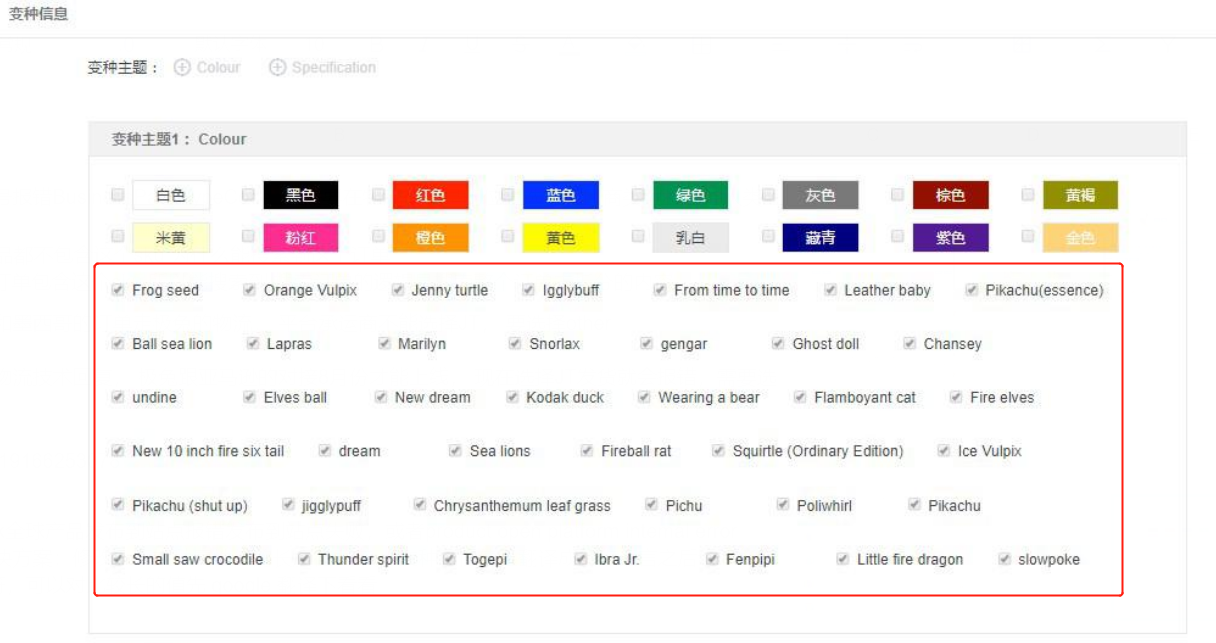
Task: Check the box next to 金色
Action: click(x=1028, y=237)
